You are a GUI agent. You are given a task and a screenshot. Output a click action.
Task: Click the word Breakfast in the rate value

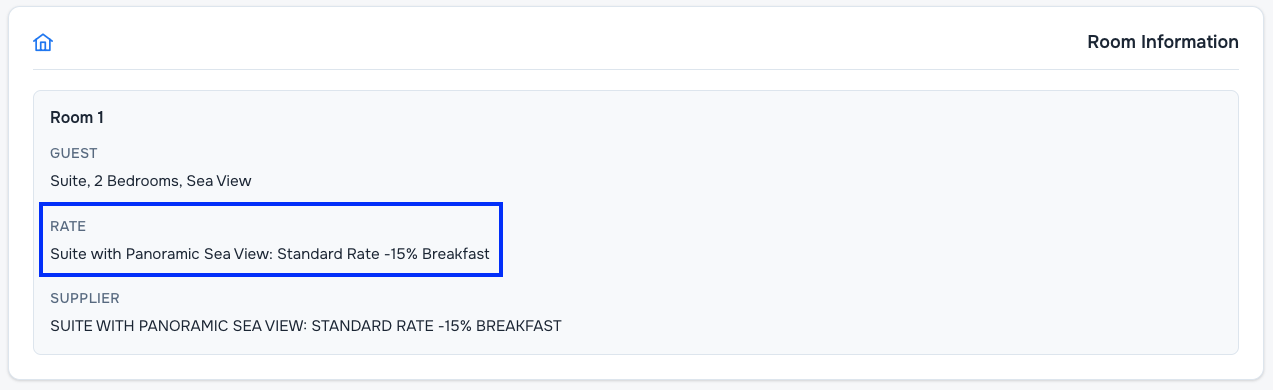(x=456, y=254)
